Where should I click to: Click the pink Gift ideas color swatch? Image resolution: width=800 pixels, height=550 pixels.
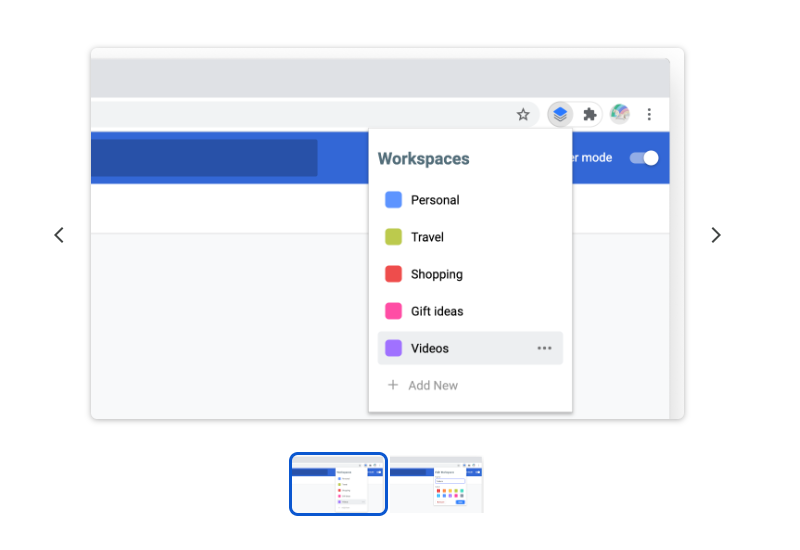coord(394,311)
